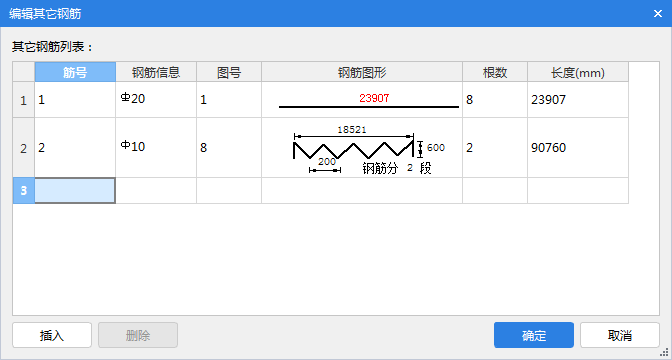Click the greyed-out 删除 button

pos(138,335)
